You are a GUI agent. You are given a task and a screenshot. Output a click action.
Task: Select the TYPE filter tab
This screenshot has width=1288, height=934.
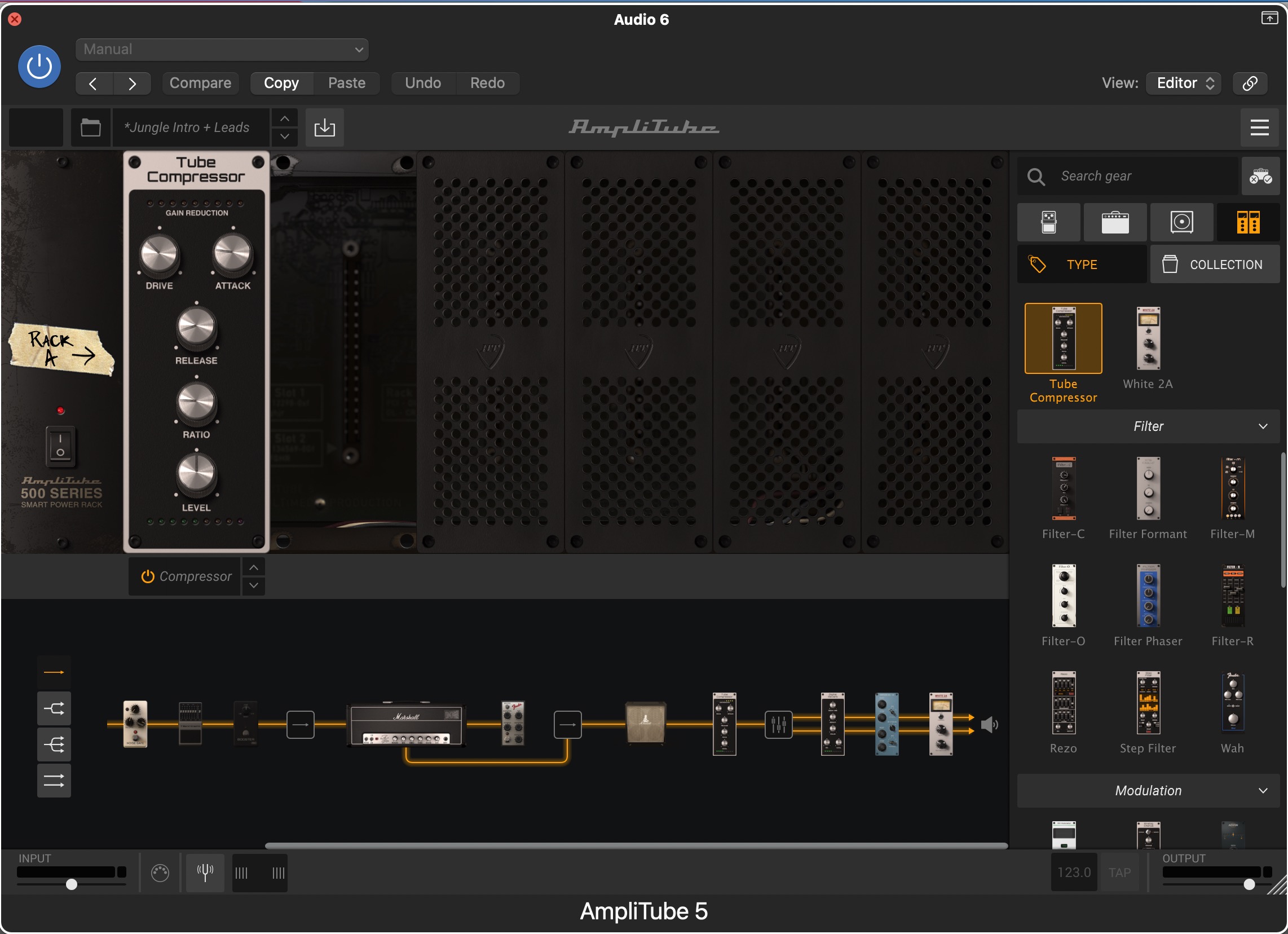1081,264
